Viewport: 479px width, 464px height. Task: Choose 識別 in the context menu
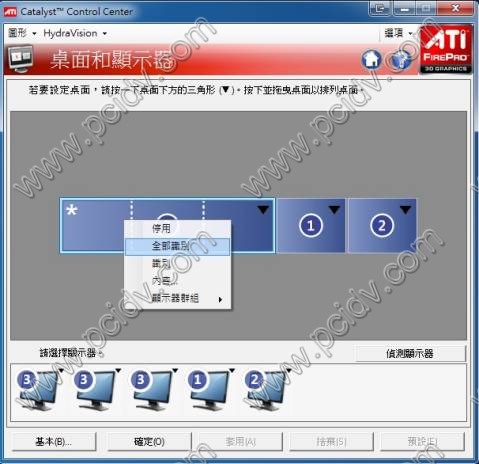pos(178,264)
